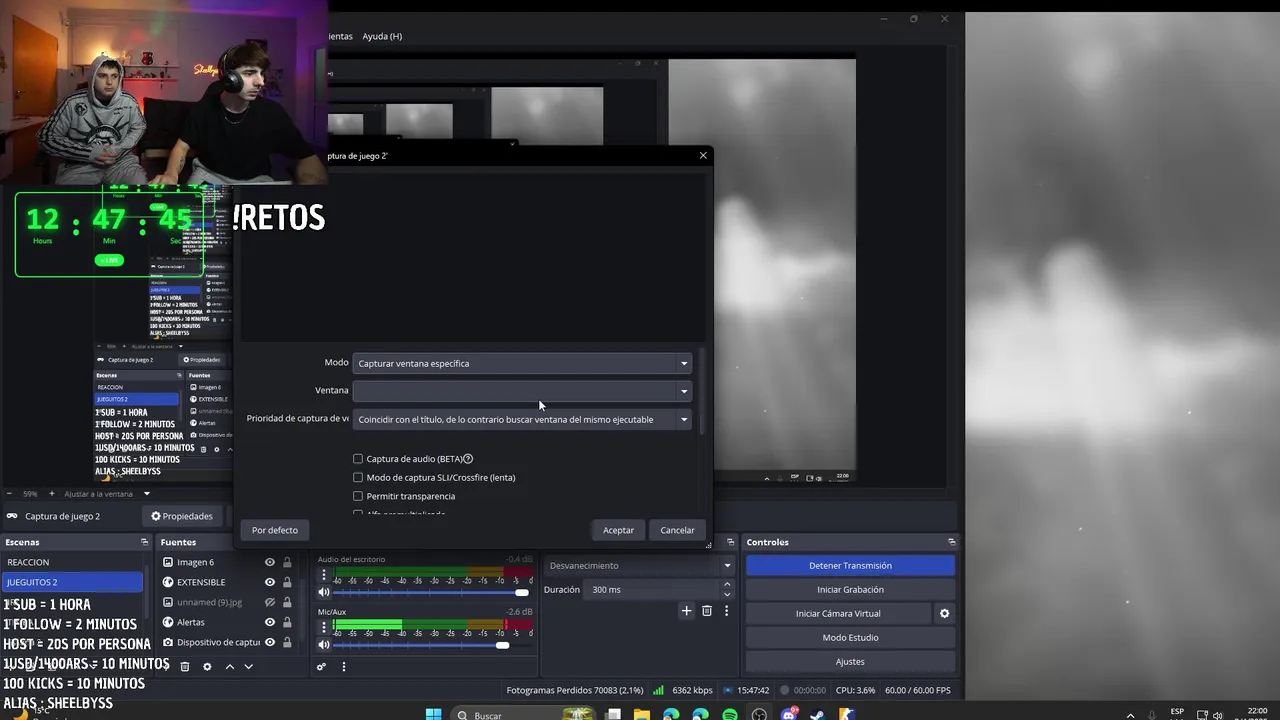Open the empty Ventana dropdown
The width and height of the screenshot is (1280, 720).
[522, 391]
